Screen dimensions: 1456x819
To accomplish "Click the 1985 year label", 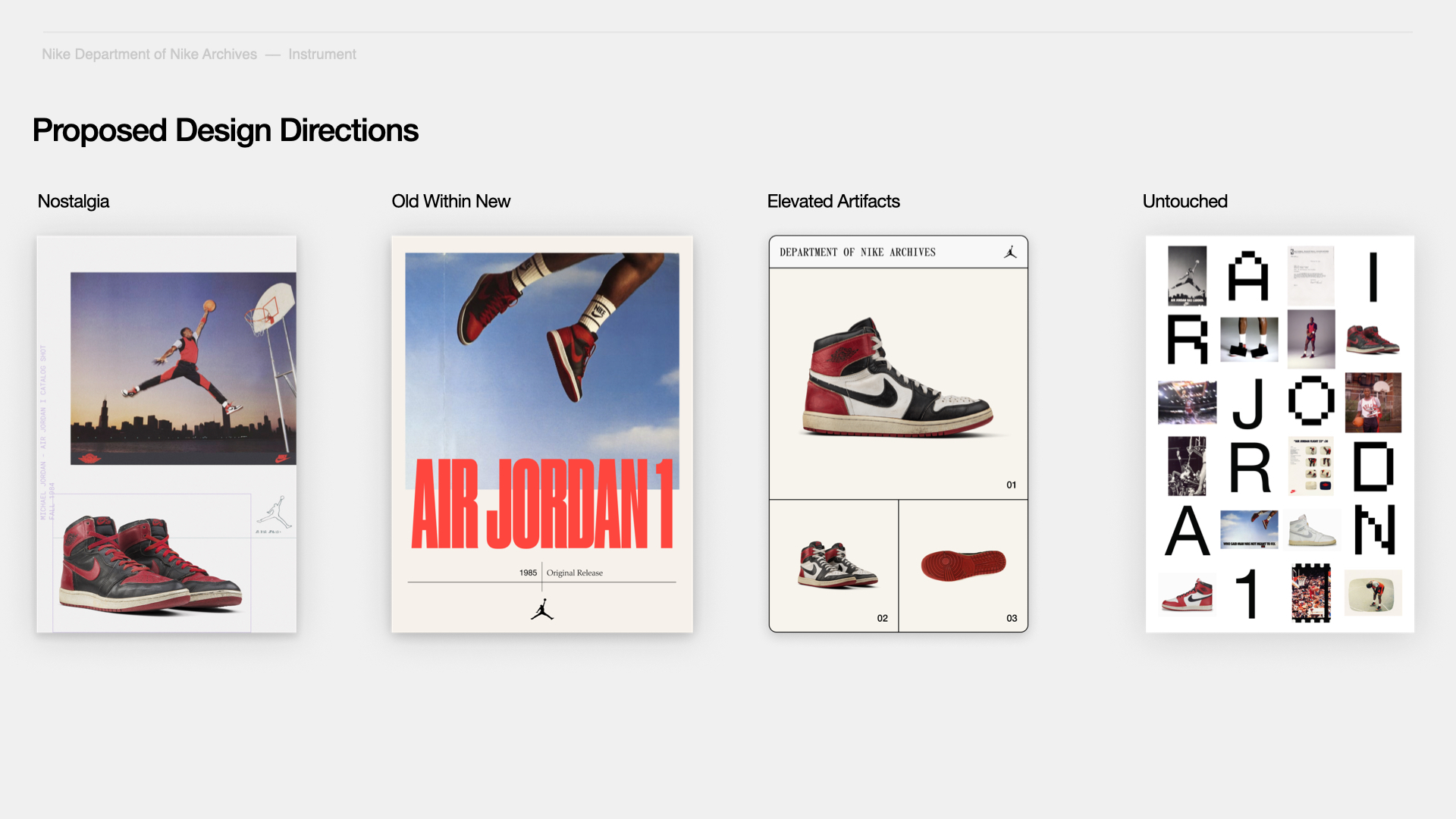I will tap(529, 573).
